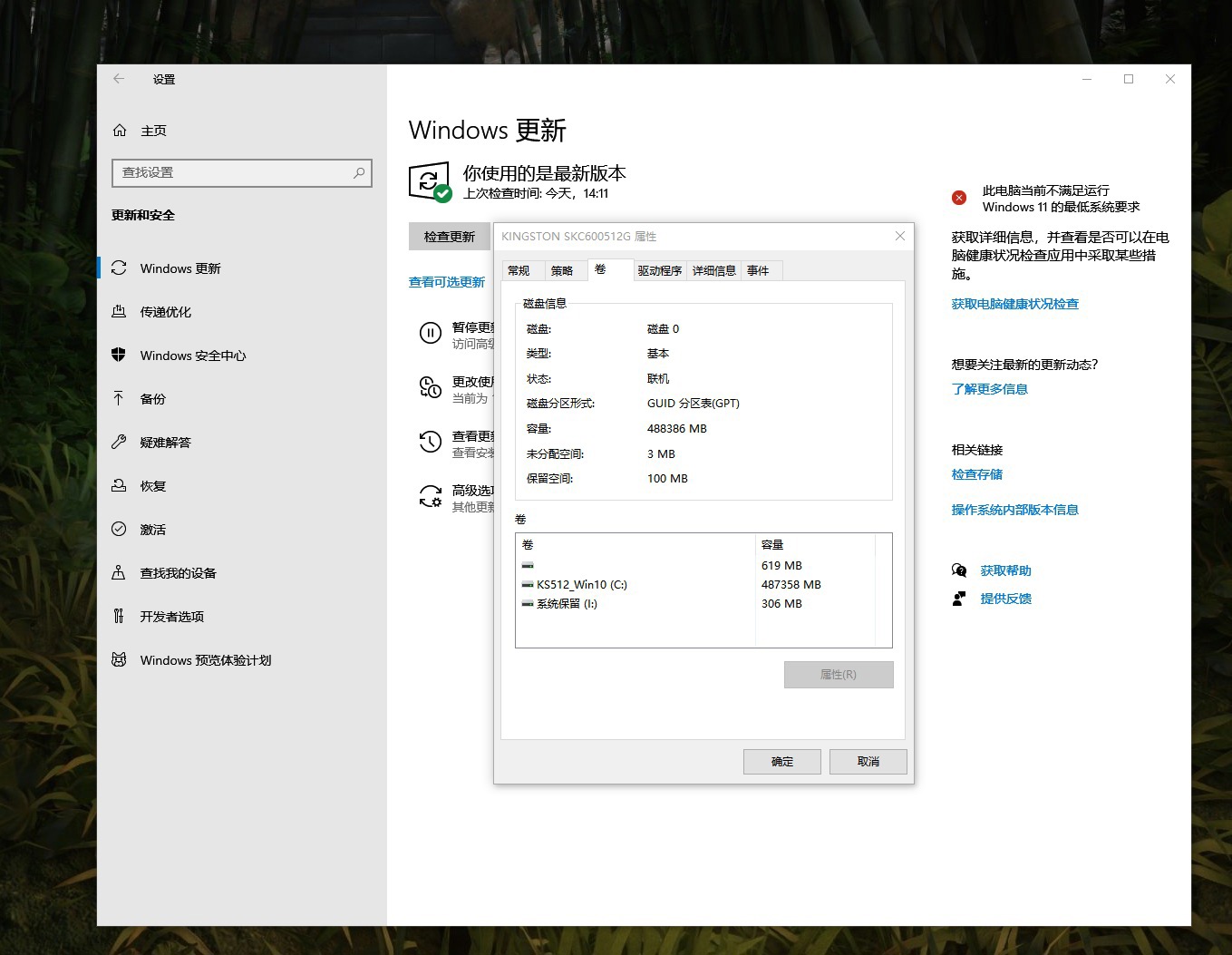Click the 检查更新 button
The width and height of the screenshot is (1232, 955).
[x=450, y=237]
